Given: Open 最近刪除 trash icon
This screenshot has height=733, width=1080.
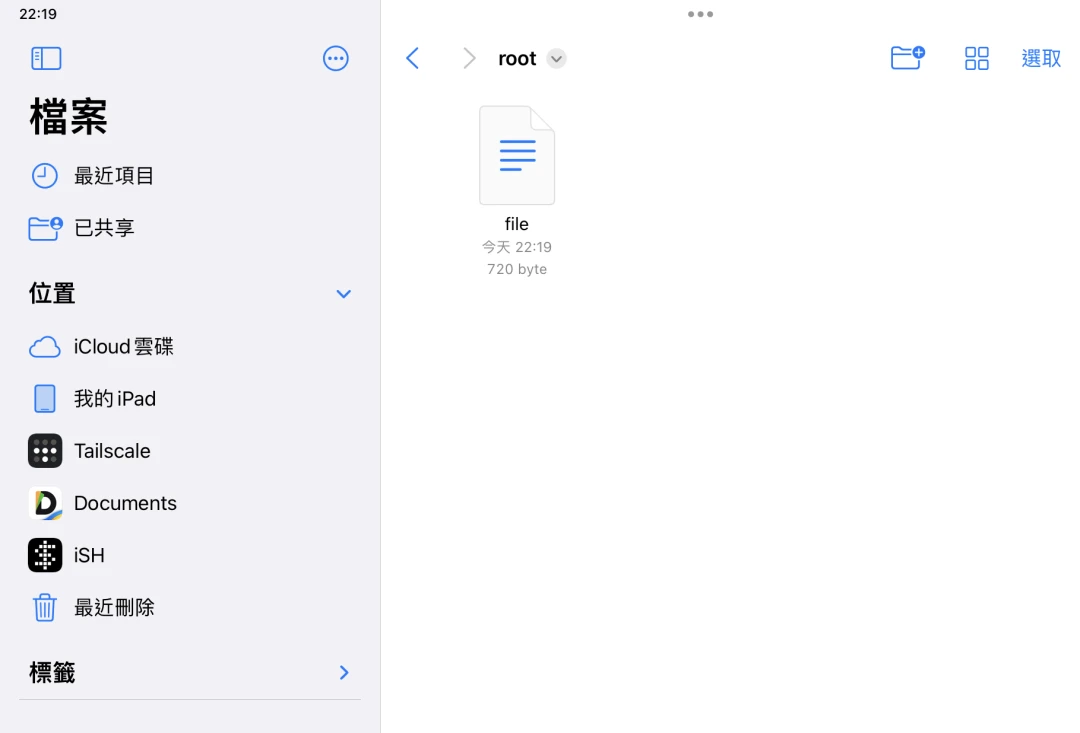Looking at the screenshot, I should click(45, 607).
